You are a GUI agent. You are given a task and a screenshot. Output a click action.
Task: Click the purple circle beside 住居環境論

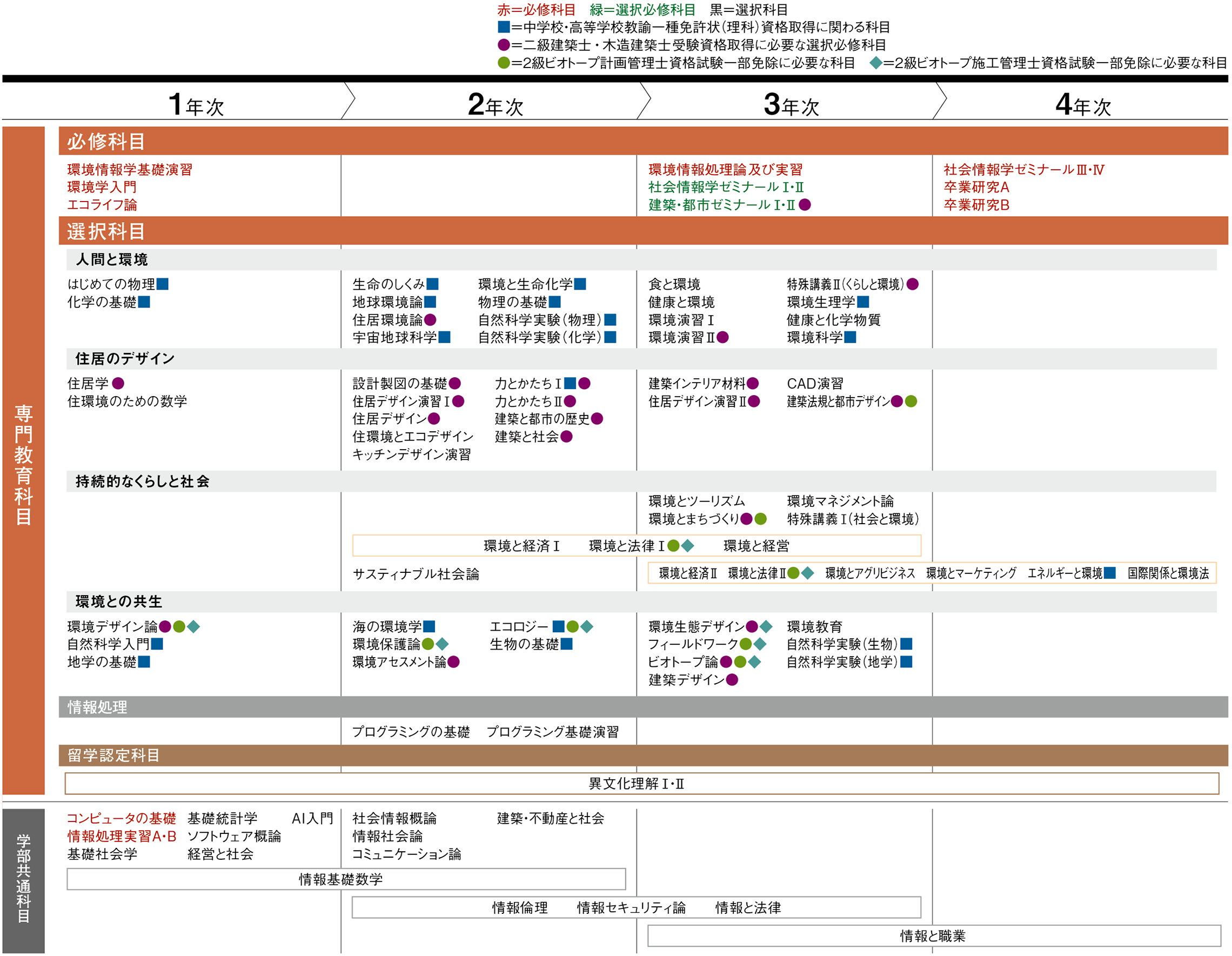430,320
